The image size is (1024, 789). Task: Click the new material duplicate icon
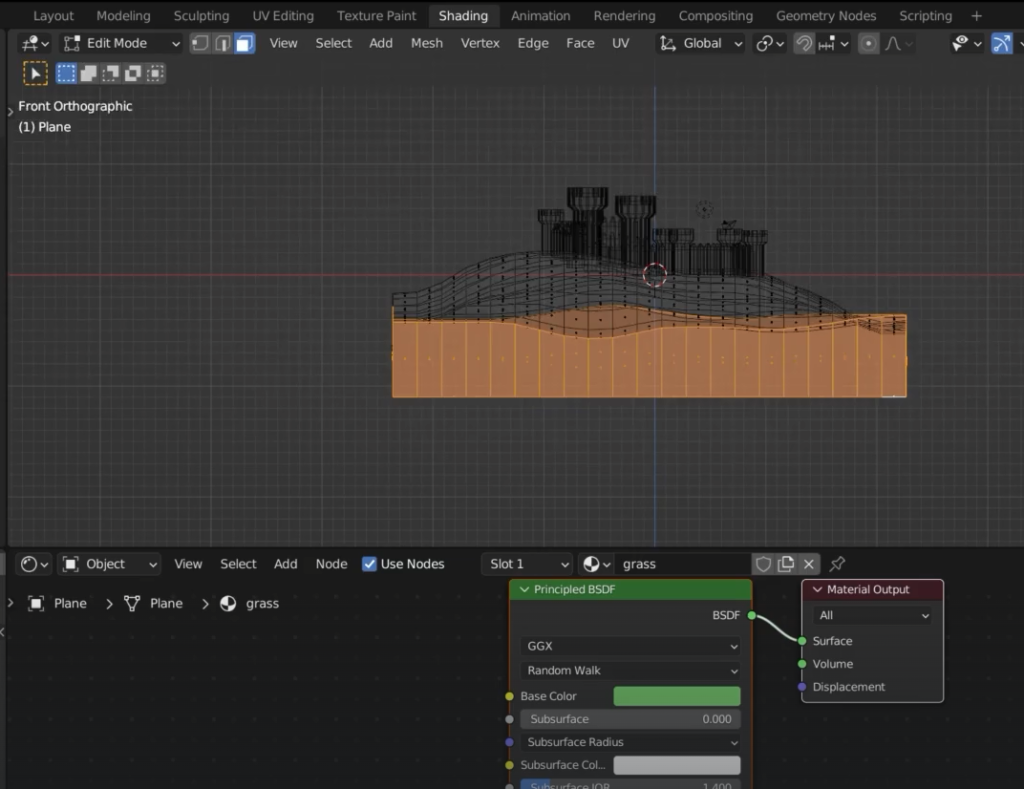786,564
